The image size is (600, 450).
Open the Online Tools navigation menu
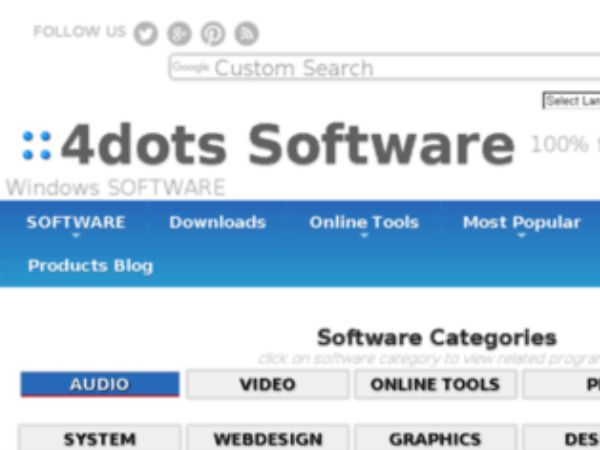[364, 223]
